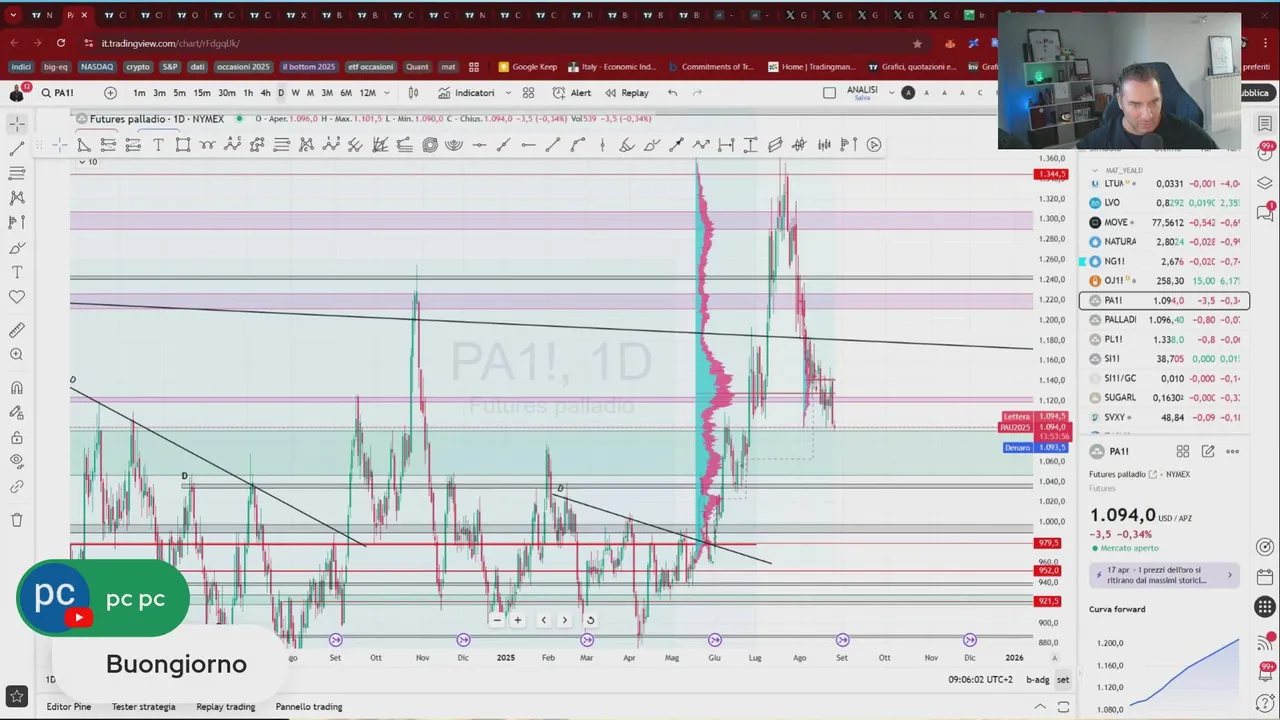Open the grid view icon in PA1! details

tap(1183, 452)
